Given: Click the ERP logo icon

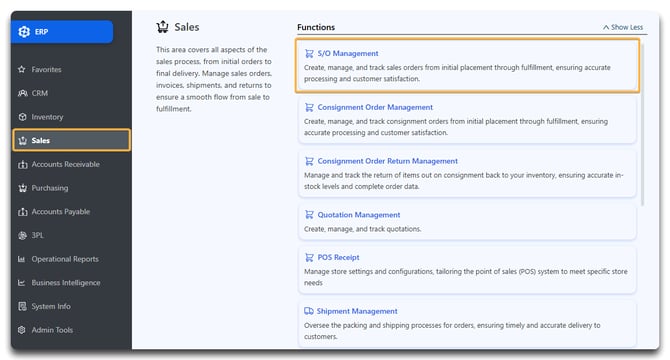Looking at the screenshot, I should click(x=24, y=32).
